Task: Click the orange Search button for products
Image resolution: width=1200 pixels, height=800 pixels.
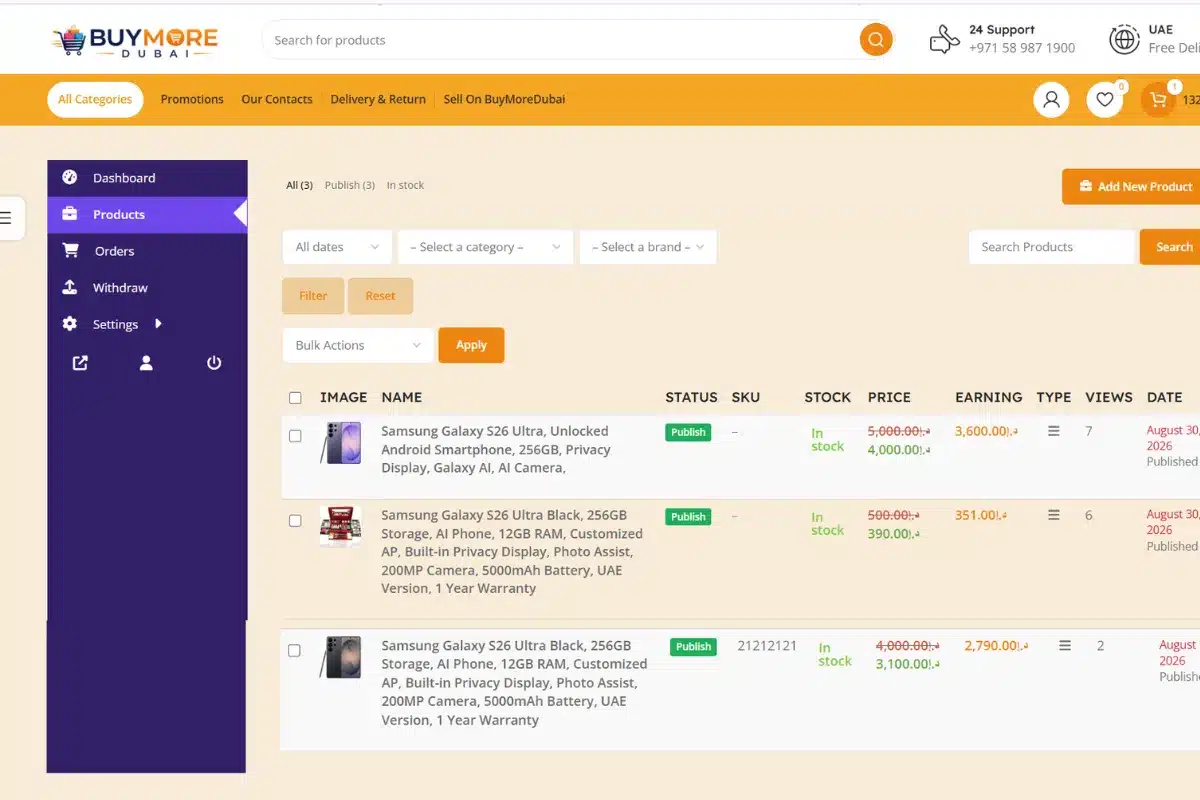Action: (x=1171, y=247)
